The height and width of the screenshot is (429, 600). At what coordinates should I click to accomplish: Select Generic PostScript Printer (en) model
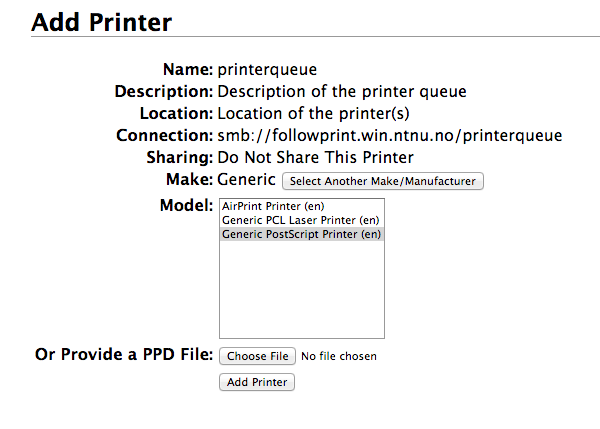(x=302, y=234)
